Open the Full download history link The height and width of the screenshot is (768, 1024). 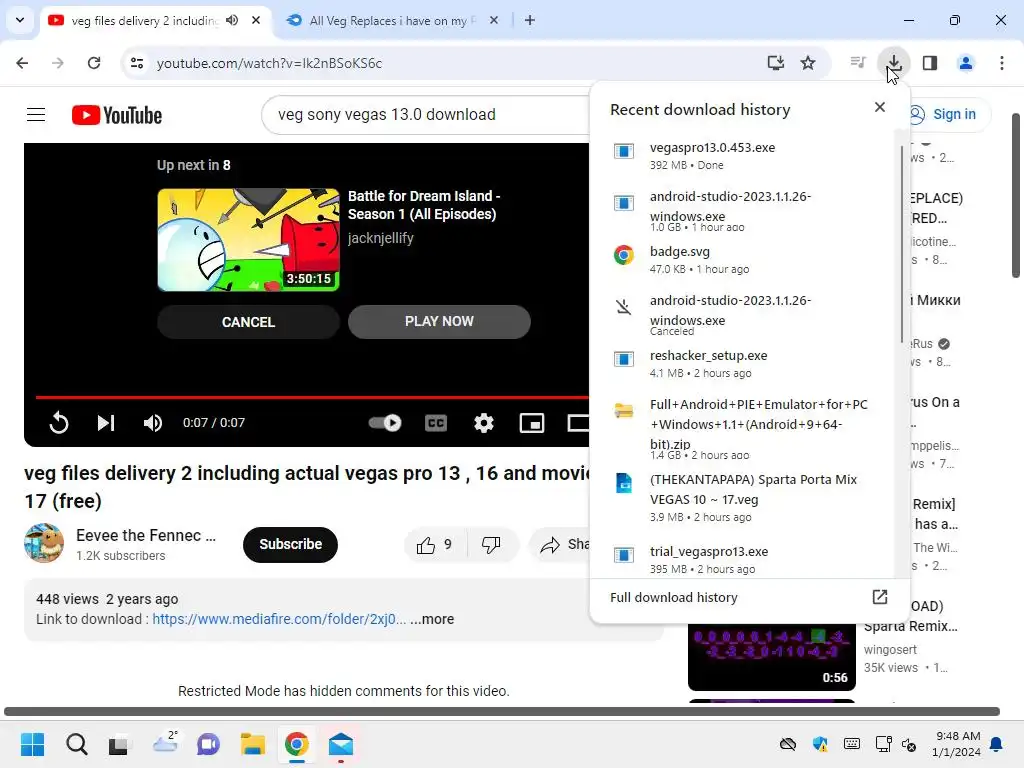pyautogui.click(x=673, y=597)
